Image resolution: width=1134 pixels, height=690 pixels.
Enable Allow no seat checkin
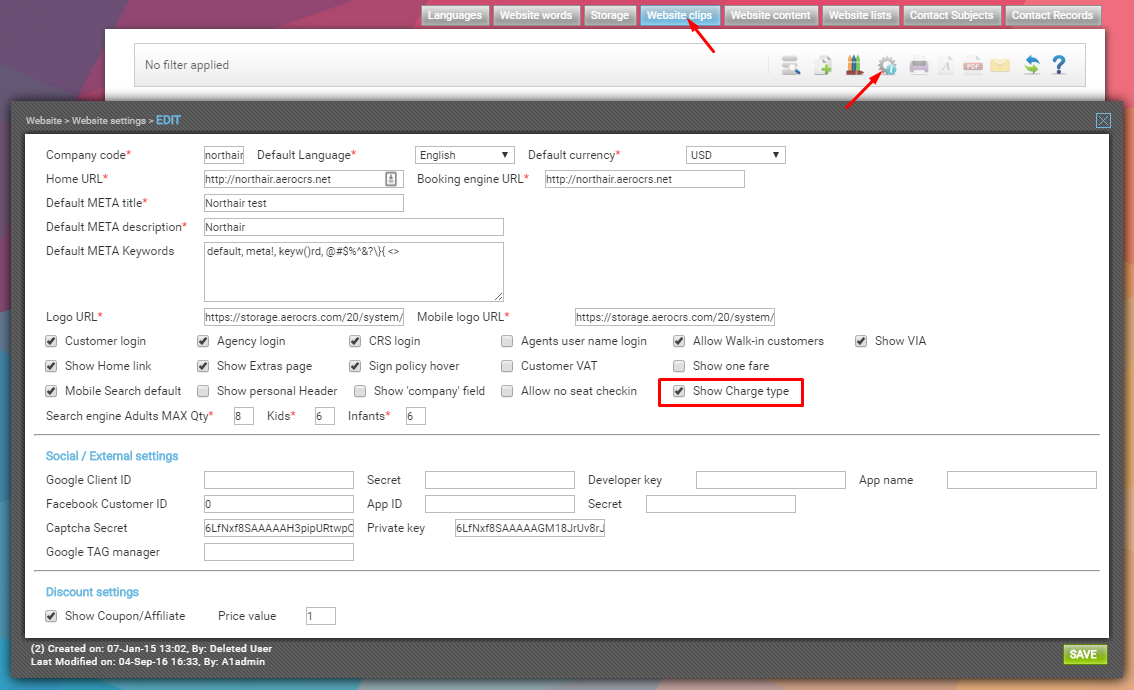click(507, 391)
